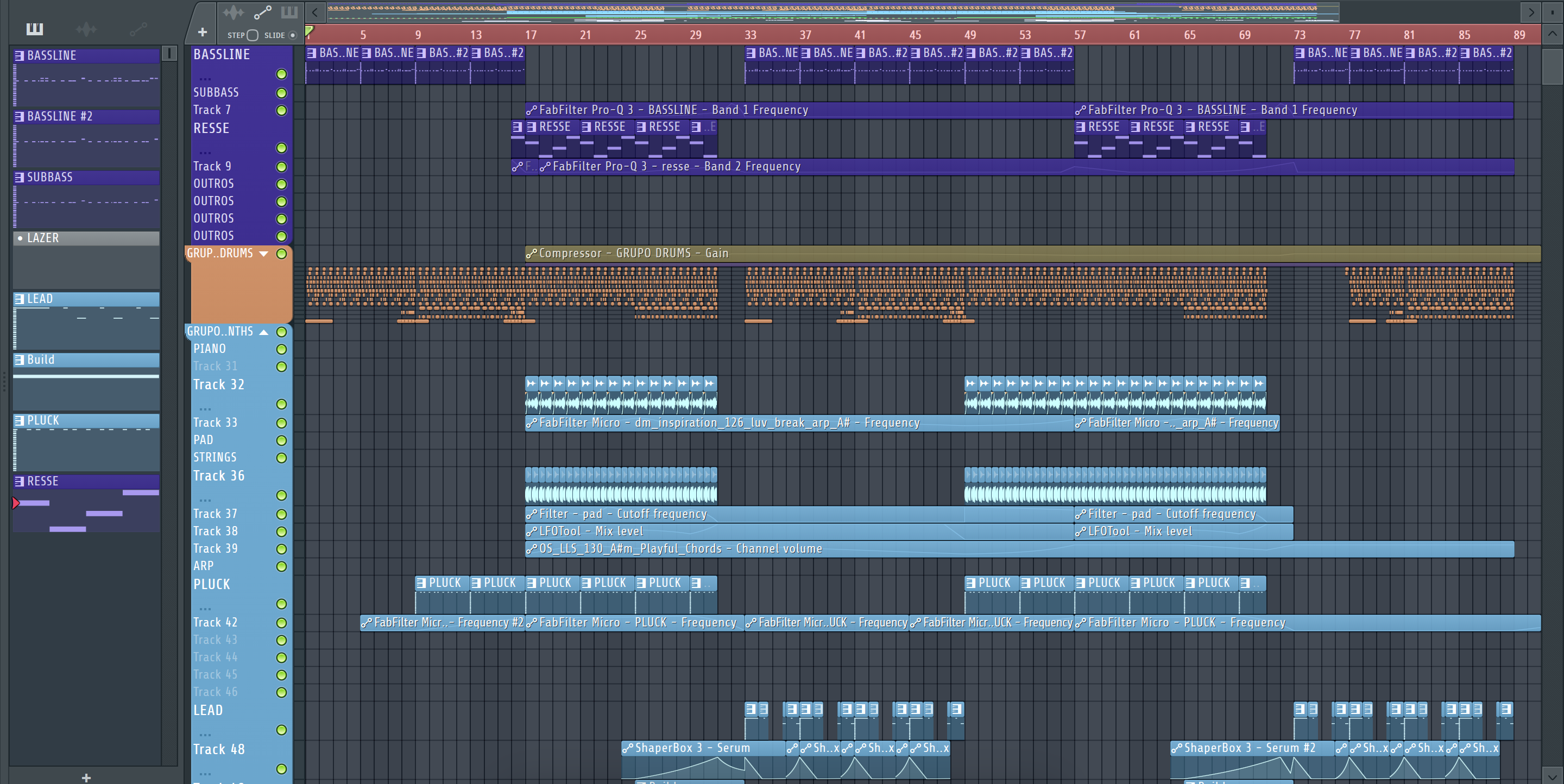1564x784 pixels.
Task: Select the Playful_Chords Channel volume automation clip
Action: (x=1019, y=548)
